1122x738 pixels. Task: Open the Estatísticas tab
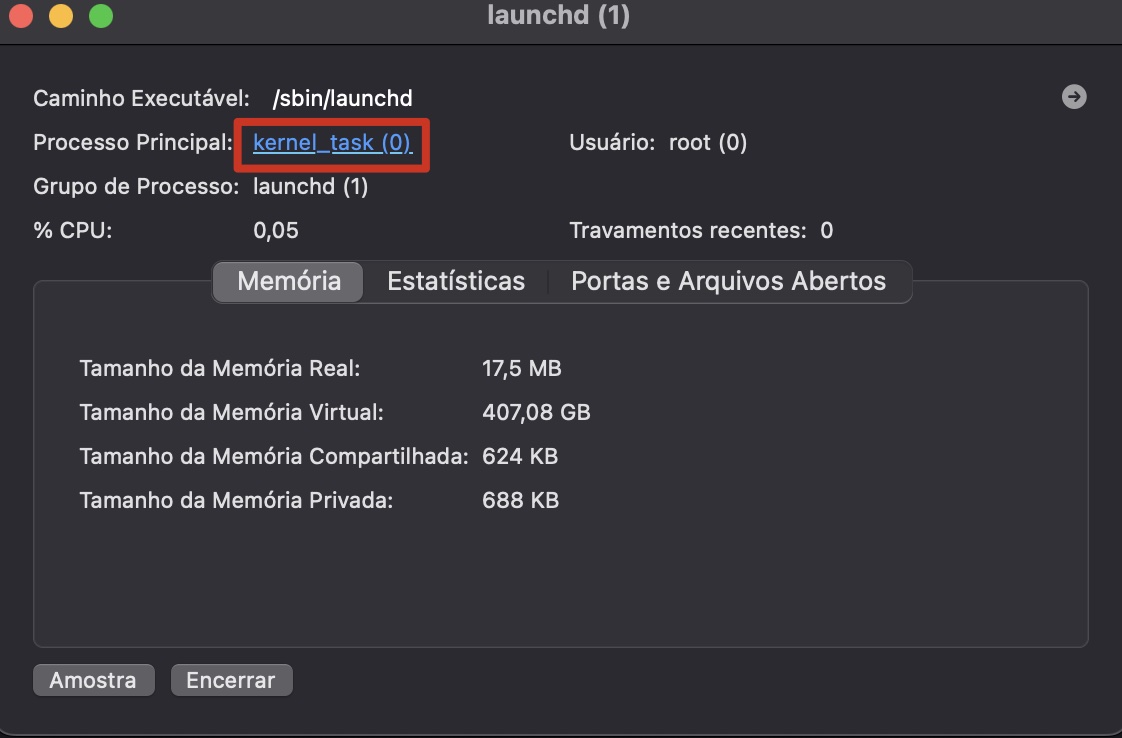pos(456,281)
